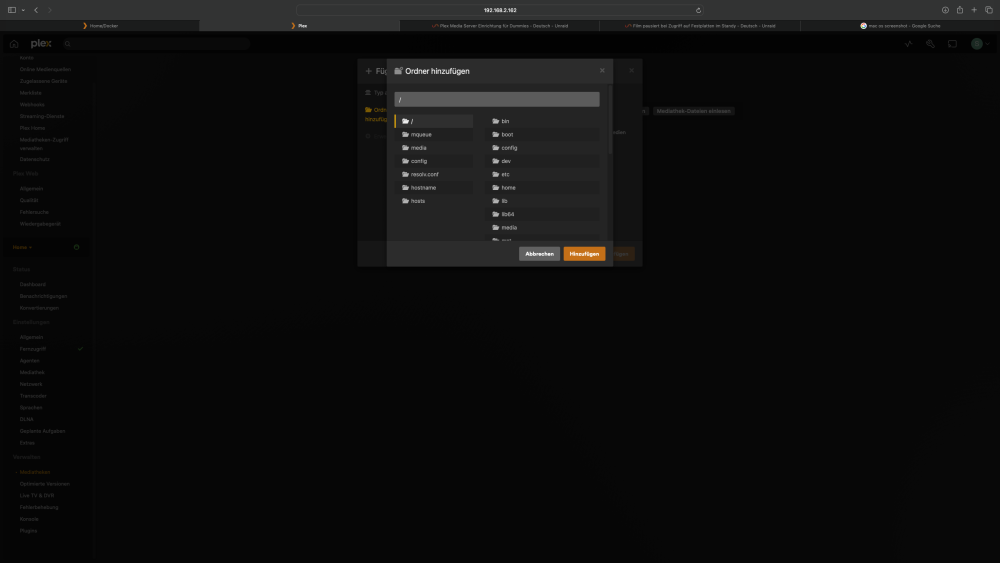Screen dimensions: 1000x563
Task: Open the dev folder
Action: click(x=542, y=161)
